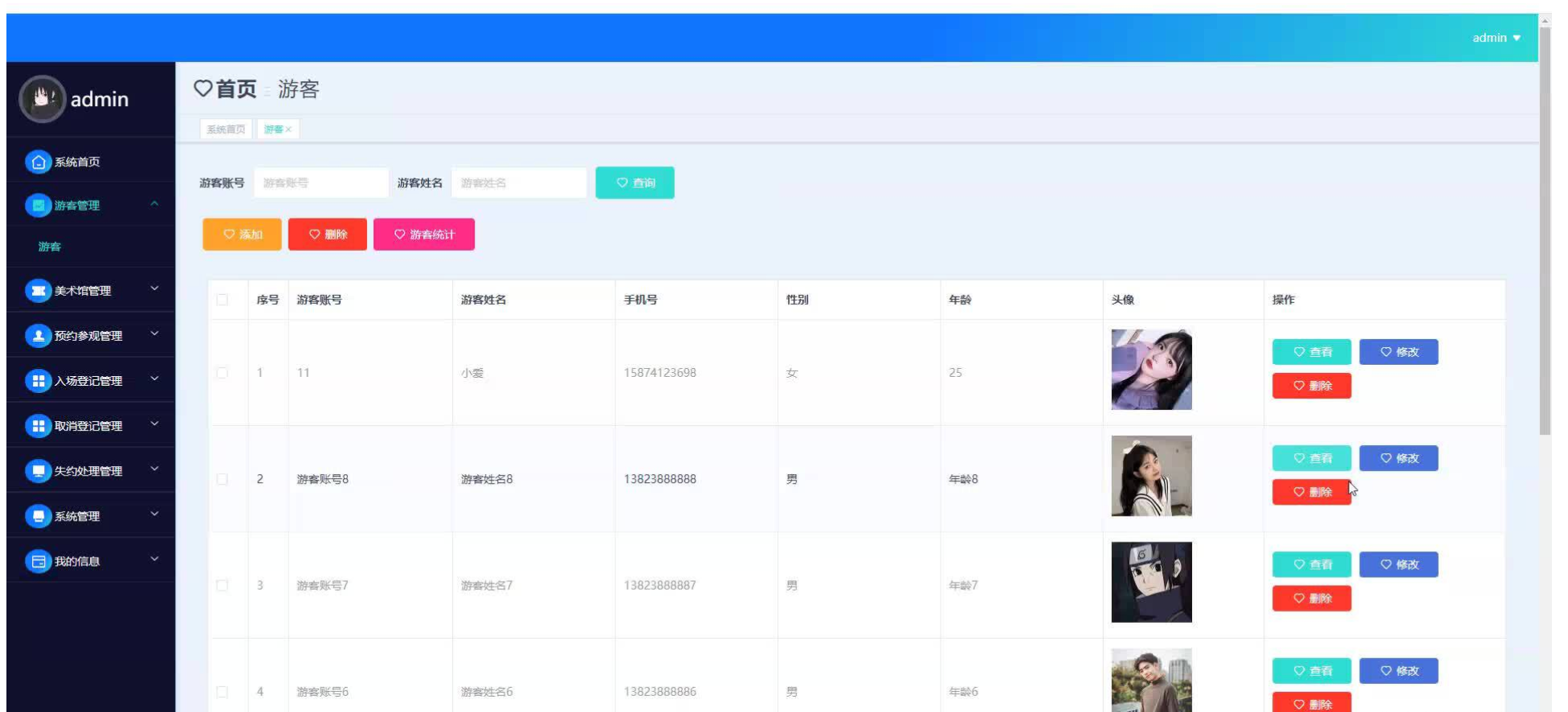The height and width of the screenshot is (712, 1568).
Task: Click the 预约参观管理 person icon
Action: pos(38,336)
